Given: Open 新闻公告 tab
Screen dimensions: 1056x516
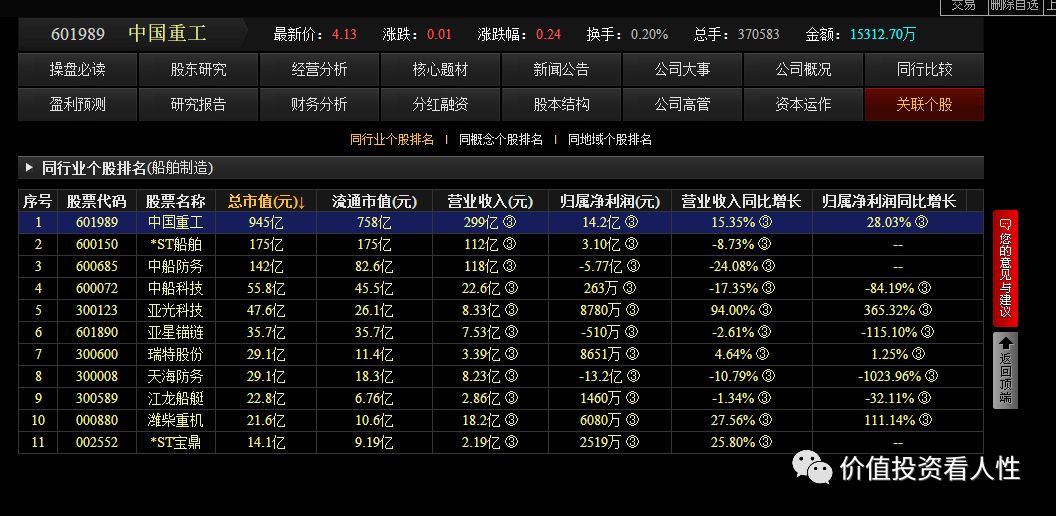Looking at the screenshot, I should pyautogui.click(x=561, y=69).
